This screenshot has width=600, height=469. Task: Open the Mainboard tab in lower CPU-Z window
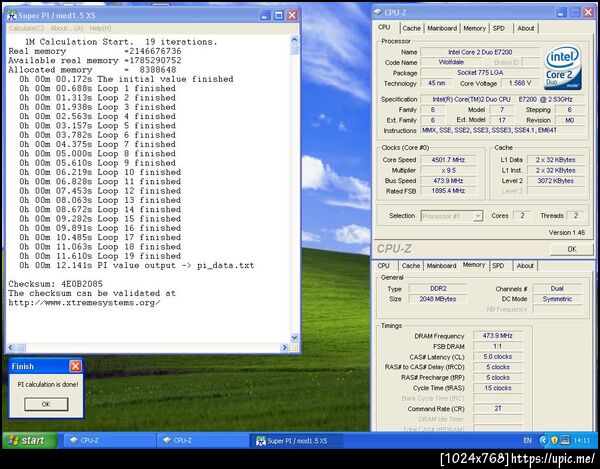click(442, 265)
